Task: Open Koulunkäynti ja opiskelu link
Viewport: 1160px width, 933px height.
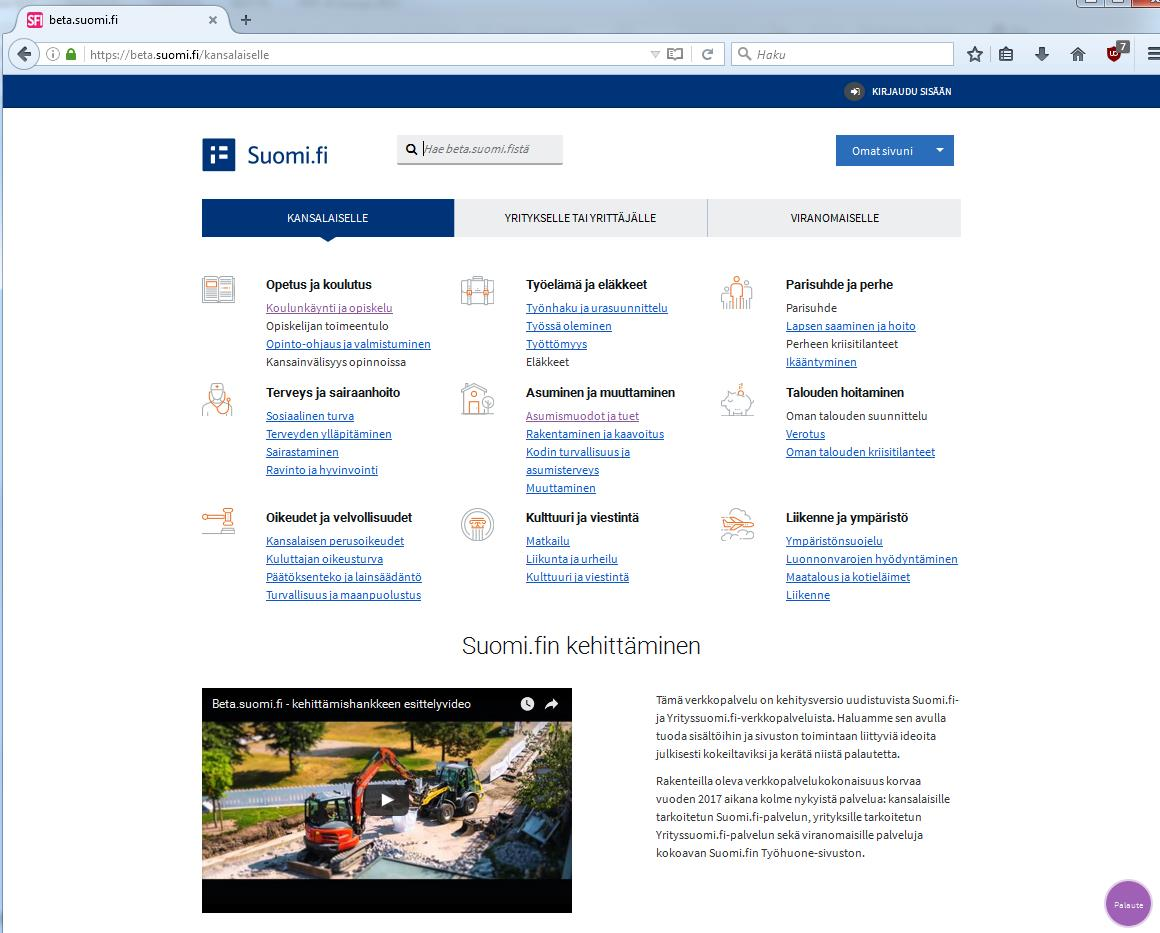Action: 329,308
